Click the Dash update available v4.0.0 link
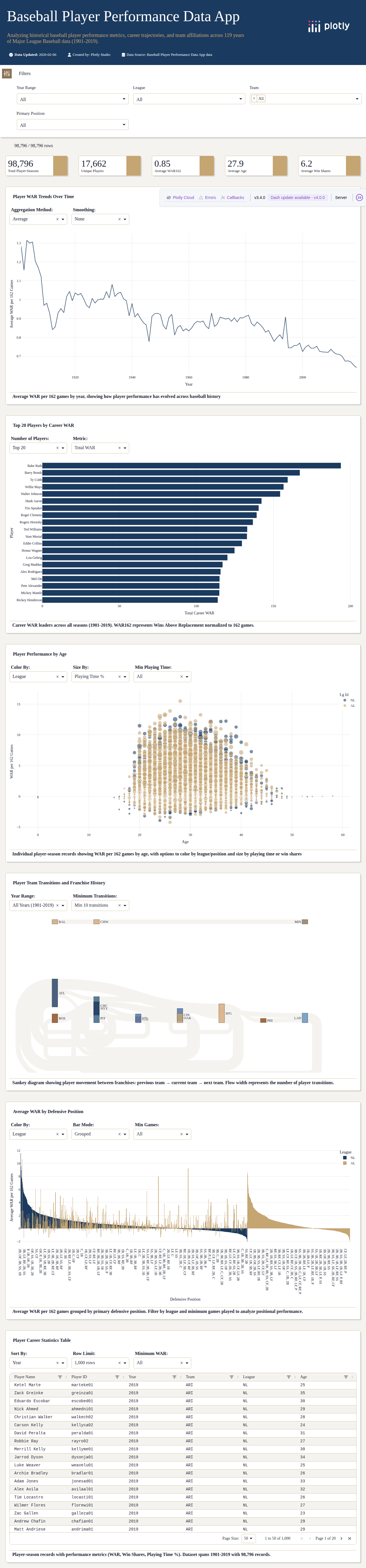Screen dimensions: 366x1568 pos(297,198)
